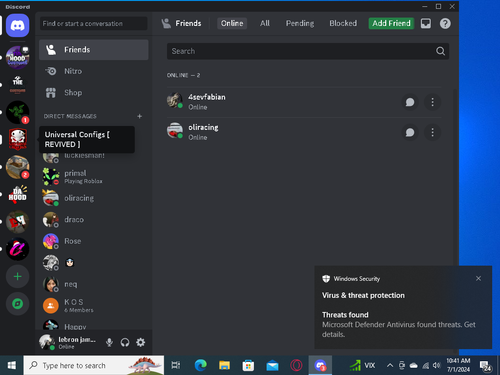The height and width of the screenshot is (375, 500).
Task: Mute the microphone in user panel
Action: click(109, 342)
